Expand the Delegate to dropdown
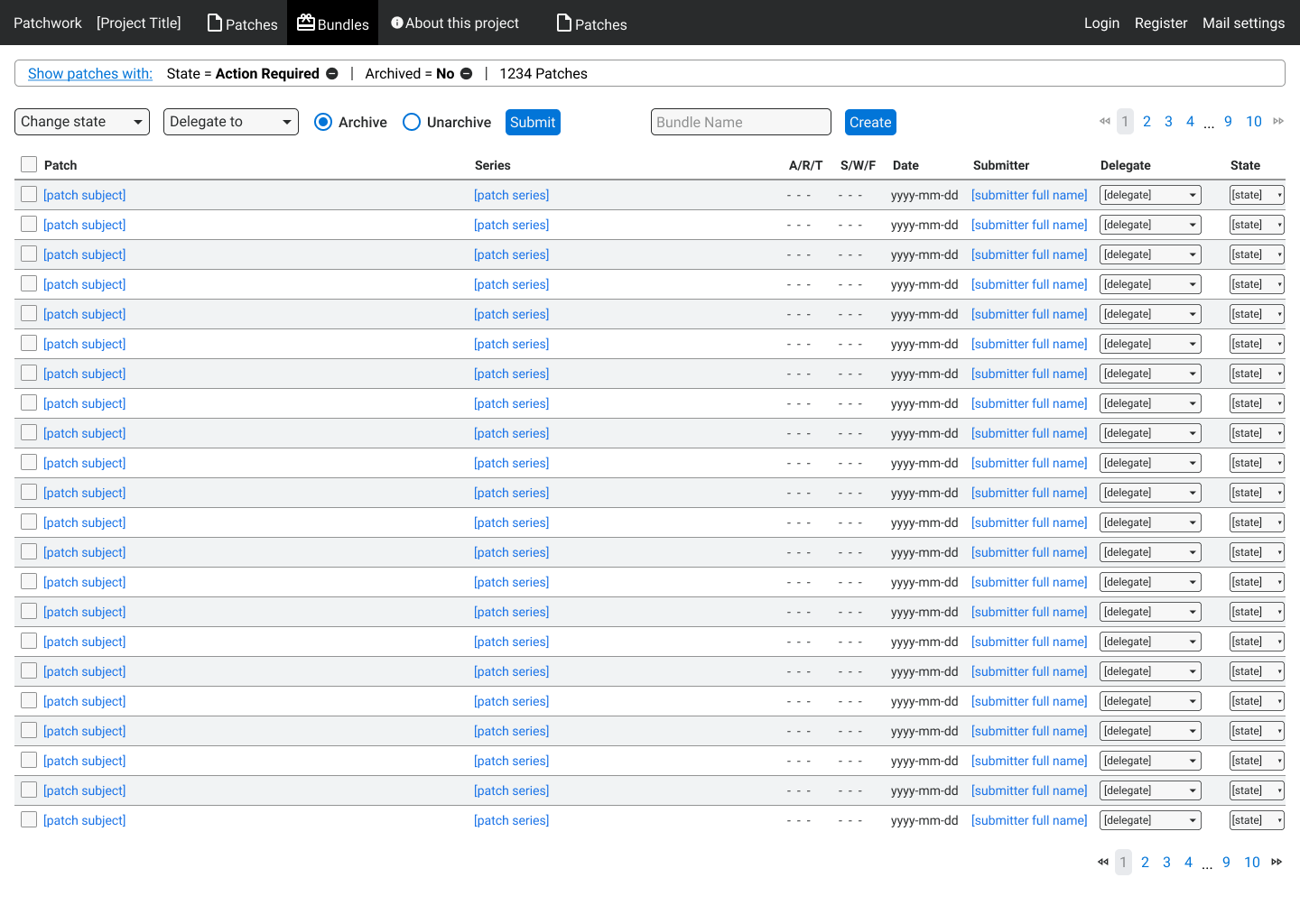 pyautogui.click(x=231, y=122)
